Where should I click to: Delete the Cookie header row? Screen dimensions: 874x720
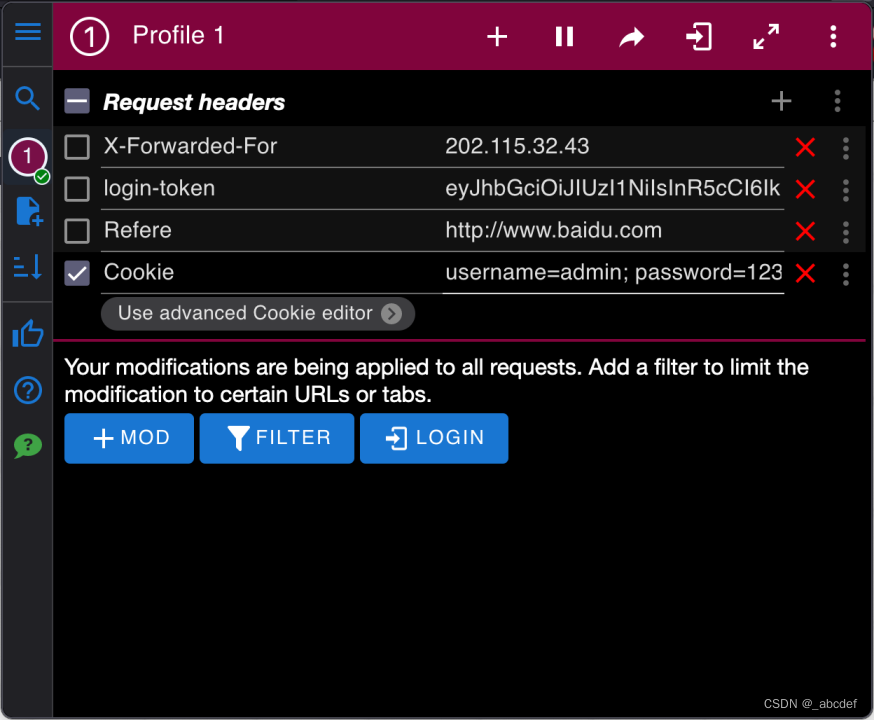coord(805,273)
